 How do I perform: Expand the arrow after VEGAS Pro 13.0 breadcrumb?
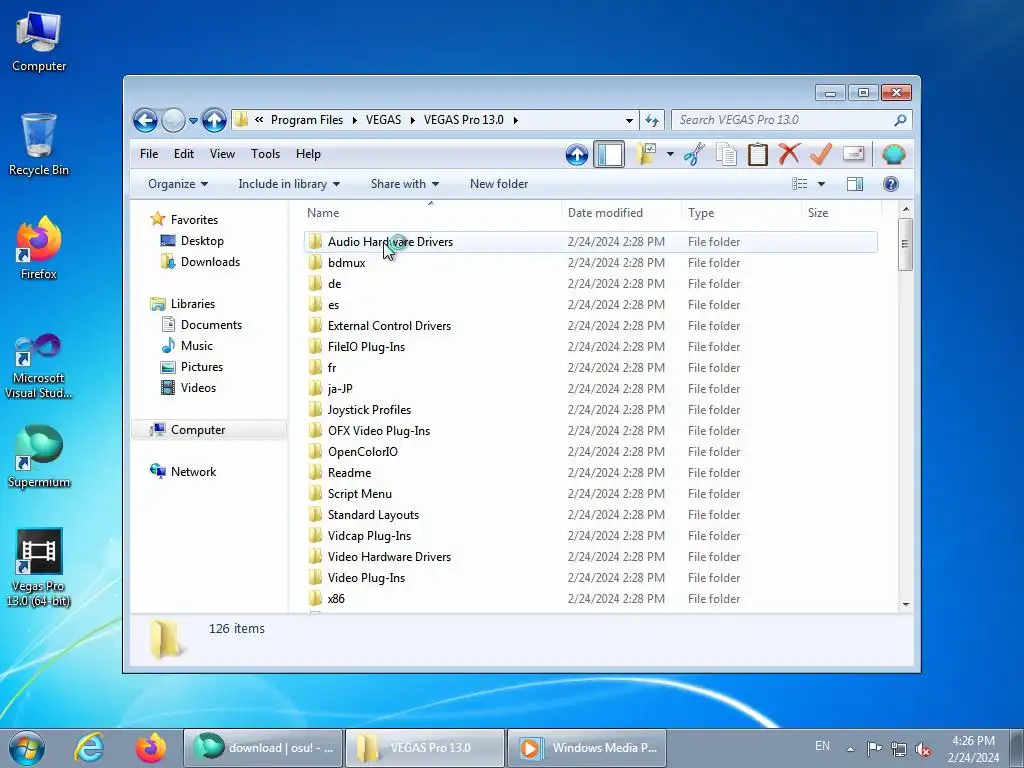point(516,120)
